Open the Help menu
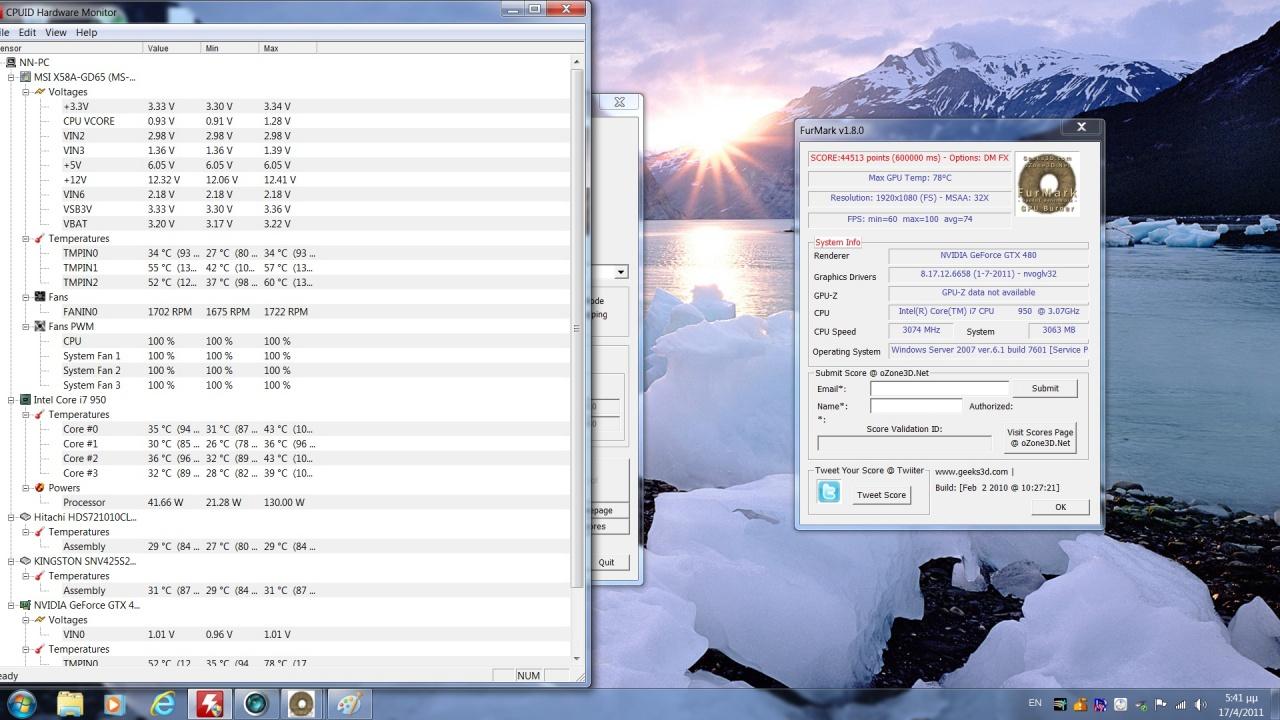This screenshot has height=720, width=1280. [87, 32]
